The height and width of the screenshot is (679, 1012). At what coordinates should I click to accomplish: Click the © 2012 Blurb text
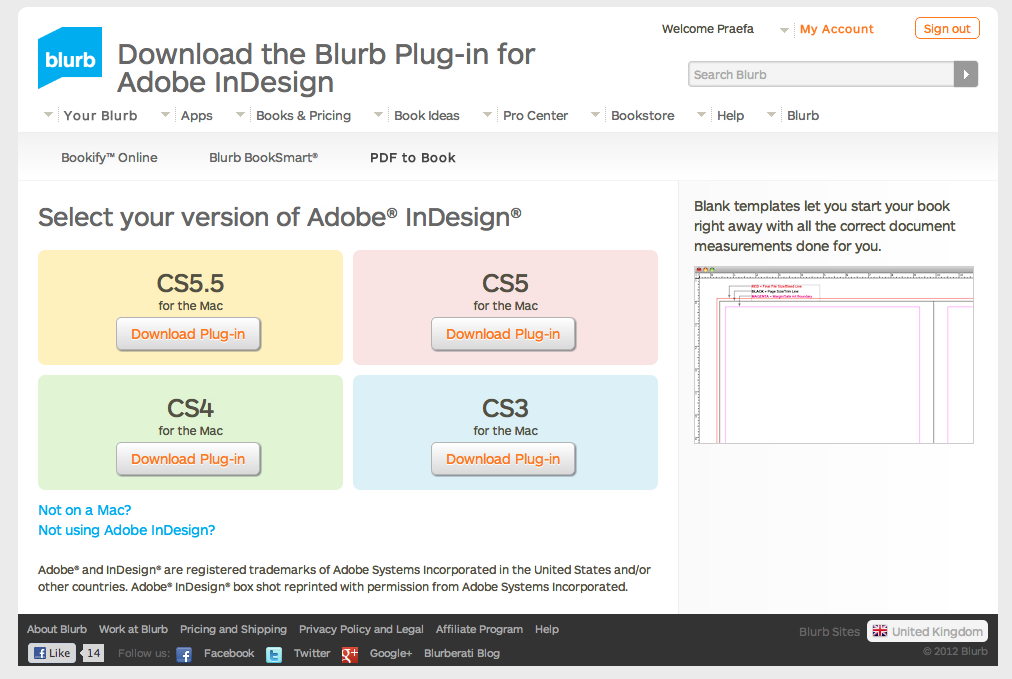tap(955, 651)
